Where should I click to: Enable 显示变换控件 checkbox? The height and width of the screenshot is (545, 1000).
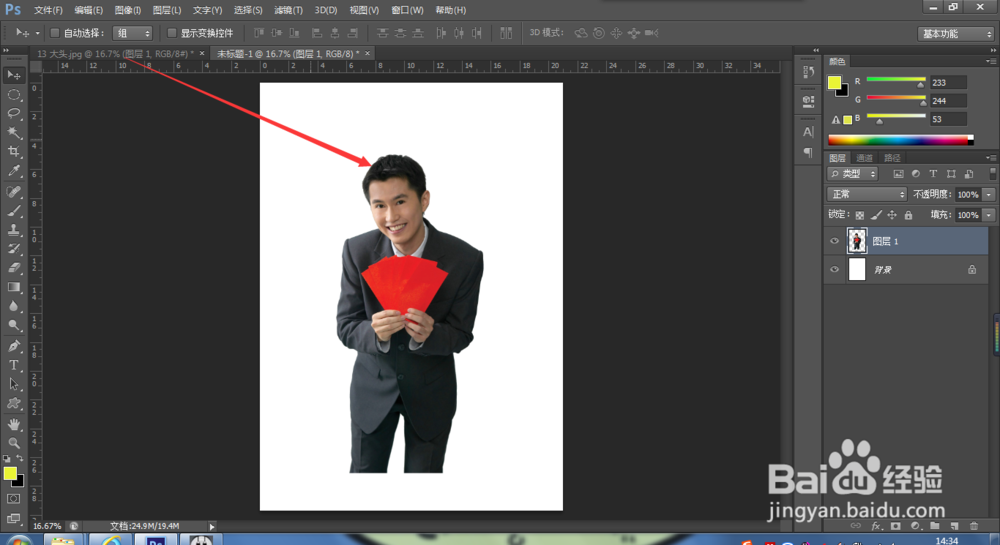pyautogui.click(x=172, y=33)
